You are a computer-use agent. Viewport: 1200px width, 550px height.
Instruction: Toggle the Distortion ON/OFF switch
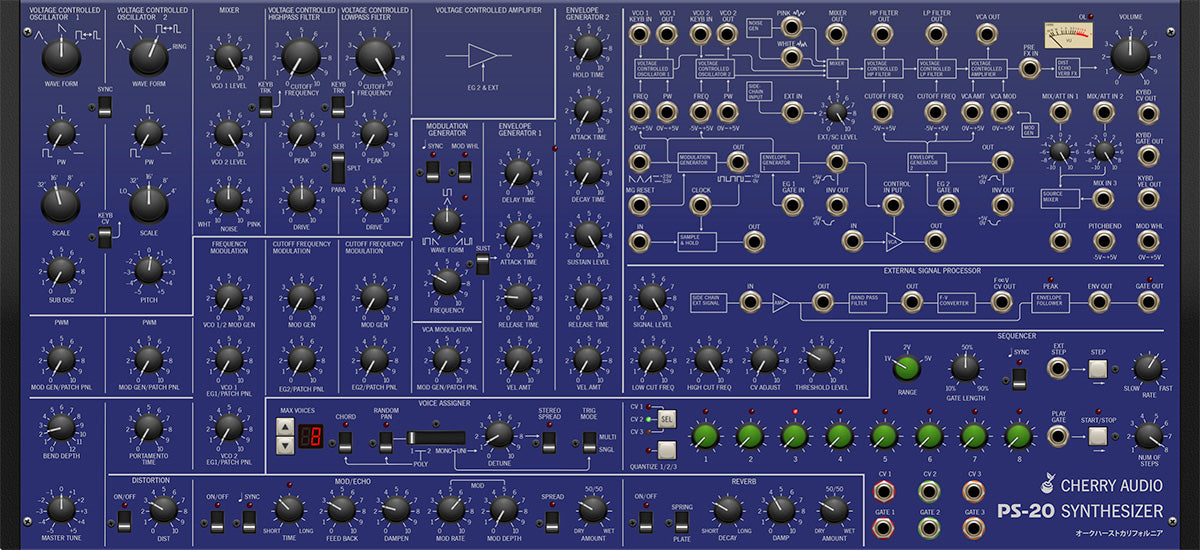coord(124,521)
